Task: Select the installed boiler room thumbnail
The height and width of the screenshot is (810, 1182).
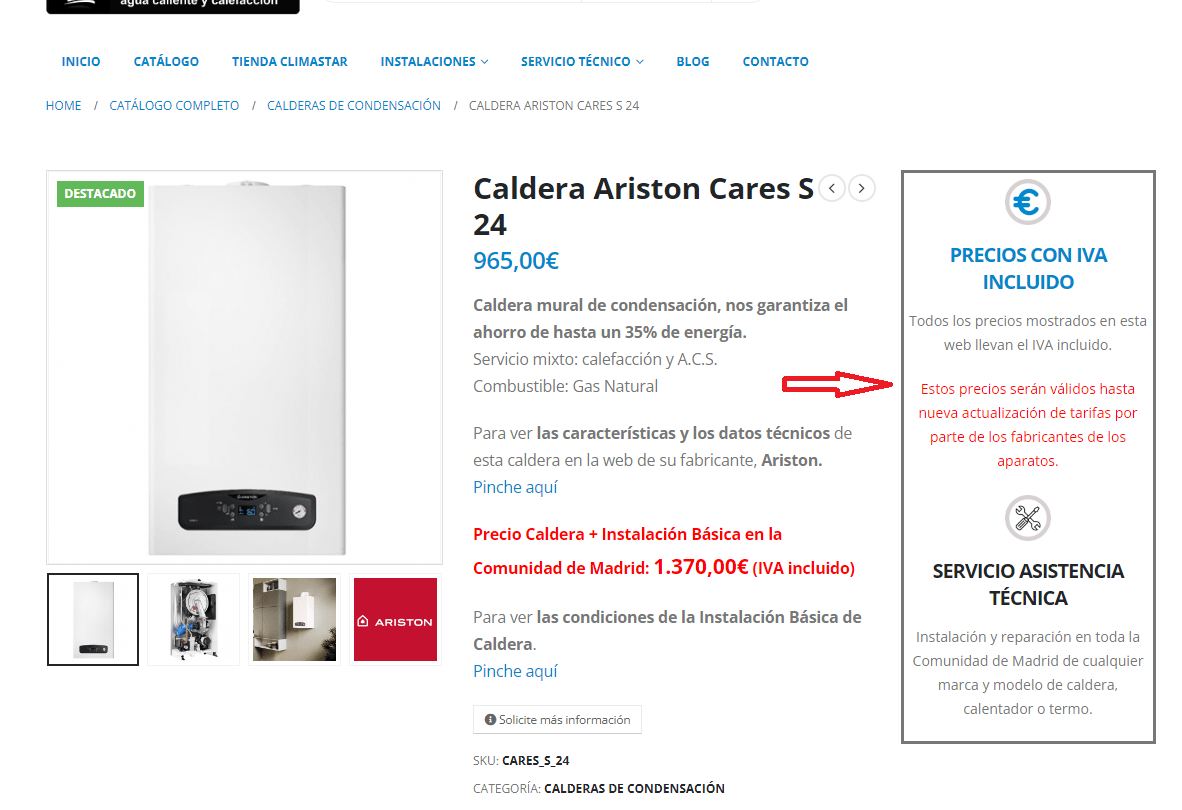Action: (294, 619)
